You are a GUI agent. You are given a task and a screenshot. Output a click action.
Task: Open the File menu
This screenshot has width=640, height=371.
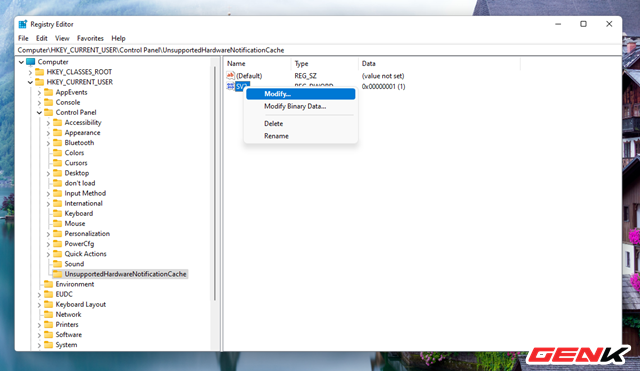coord(23,38)
